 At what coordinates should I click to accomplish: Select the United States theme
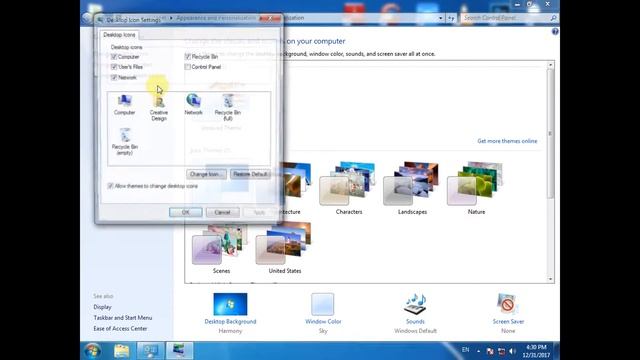tap(285, 248)
